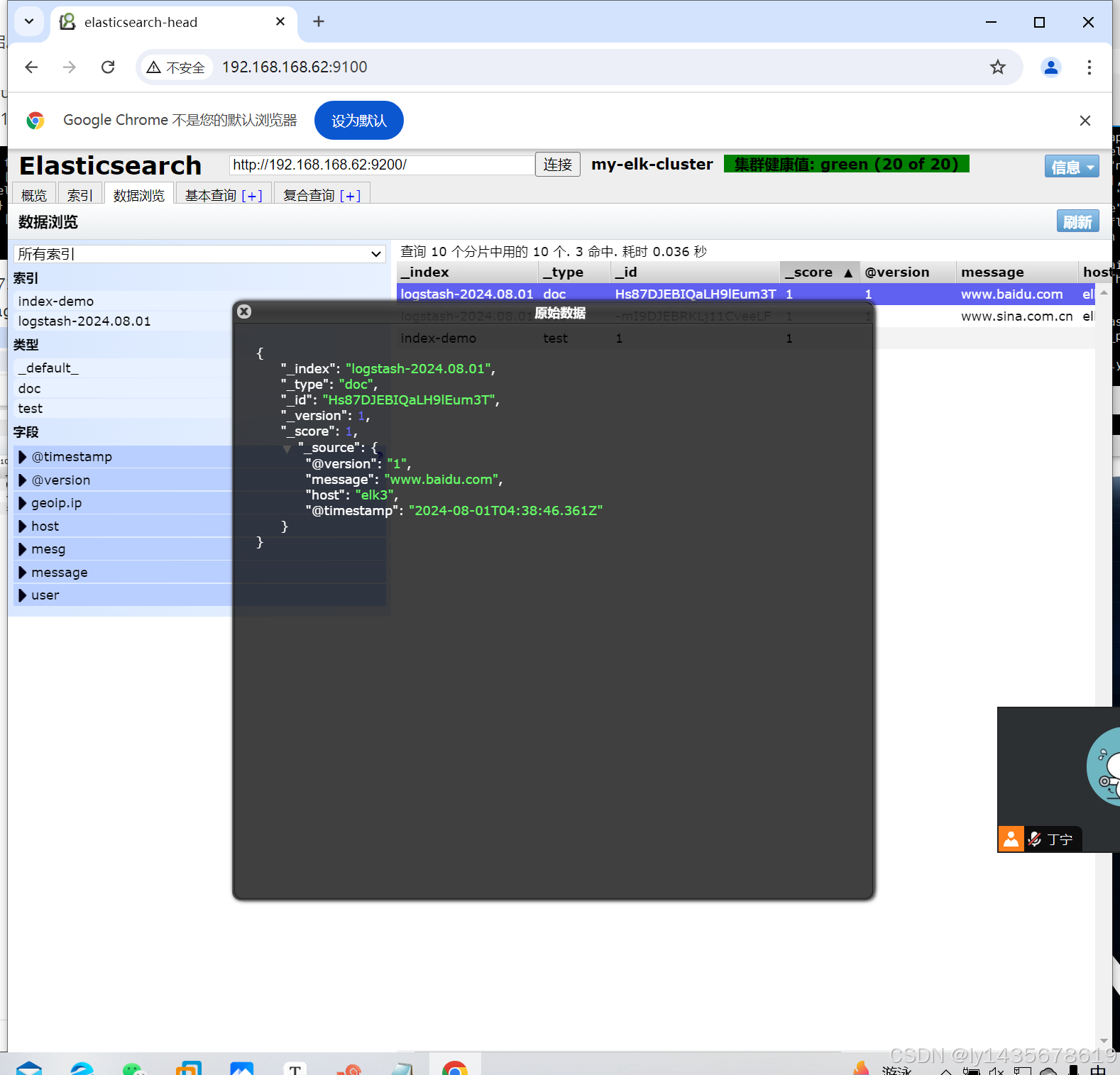
Task: Switch to the 复合查询 tab
Action: pos(321,195)
